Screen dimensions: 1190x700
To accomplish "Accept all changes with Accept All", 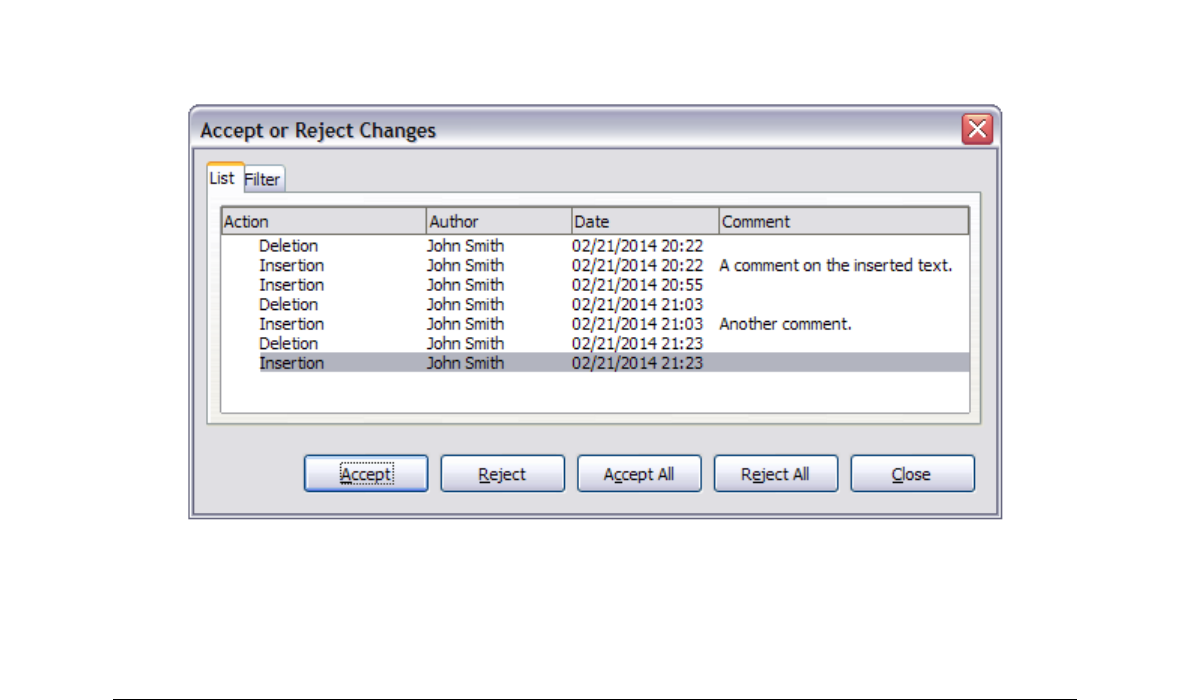I will (x=639, y=474).
